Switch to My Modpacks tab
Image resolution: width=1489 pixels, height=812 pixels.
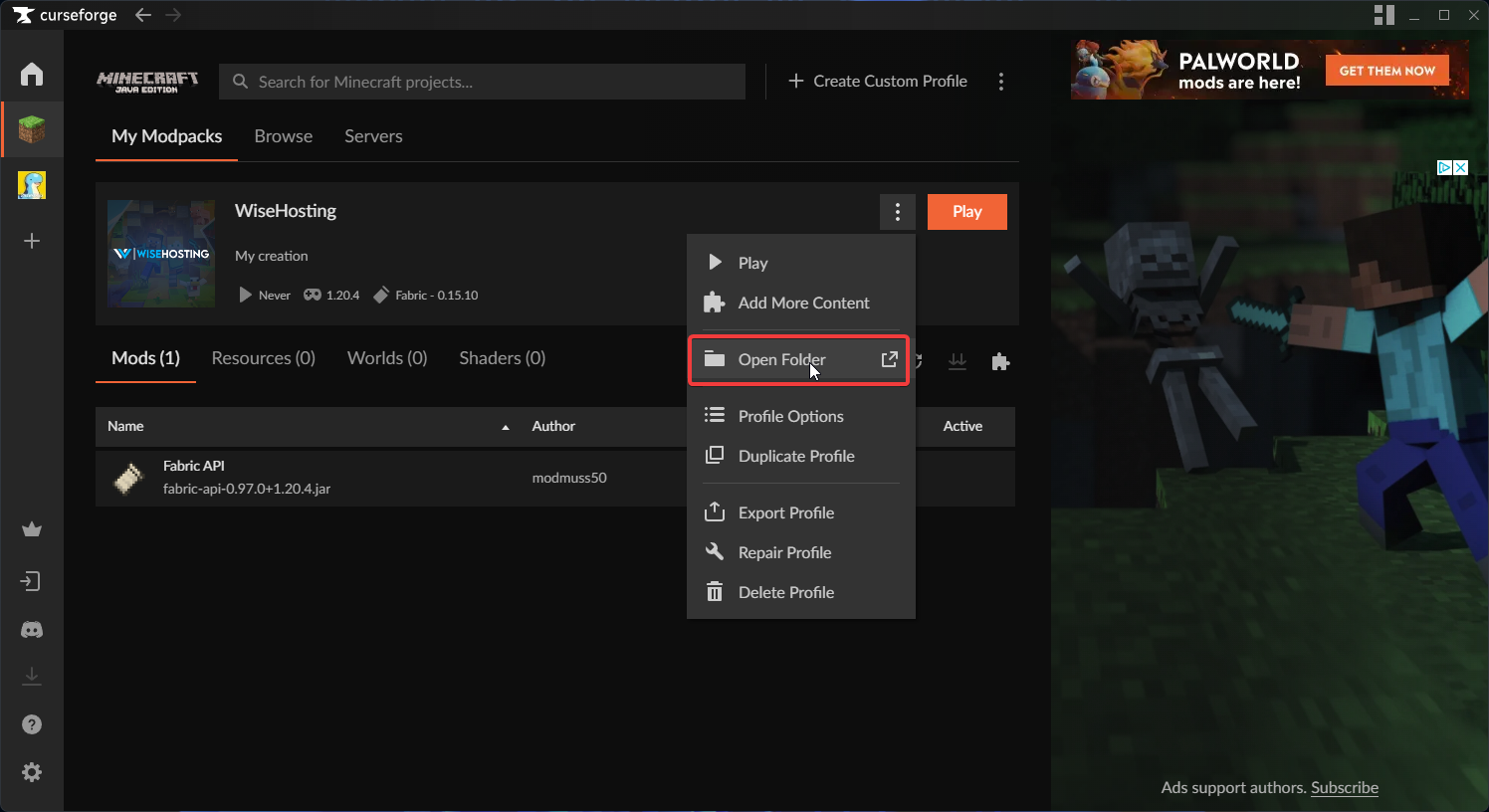[x=167, y=136]
